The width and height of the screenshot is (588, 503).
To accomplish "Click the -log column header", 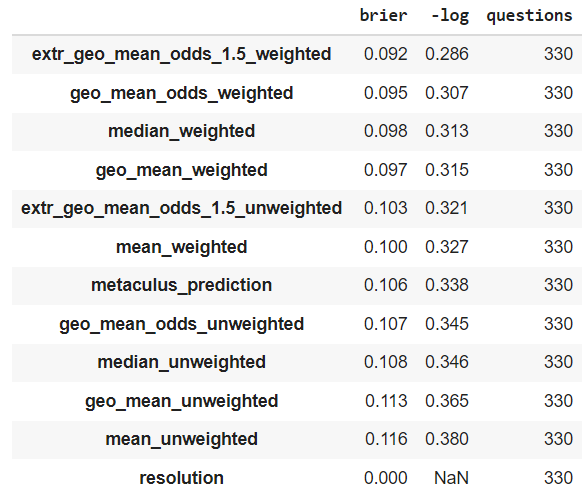I will [x=450, y=16].
